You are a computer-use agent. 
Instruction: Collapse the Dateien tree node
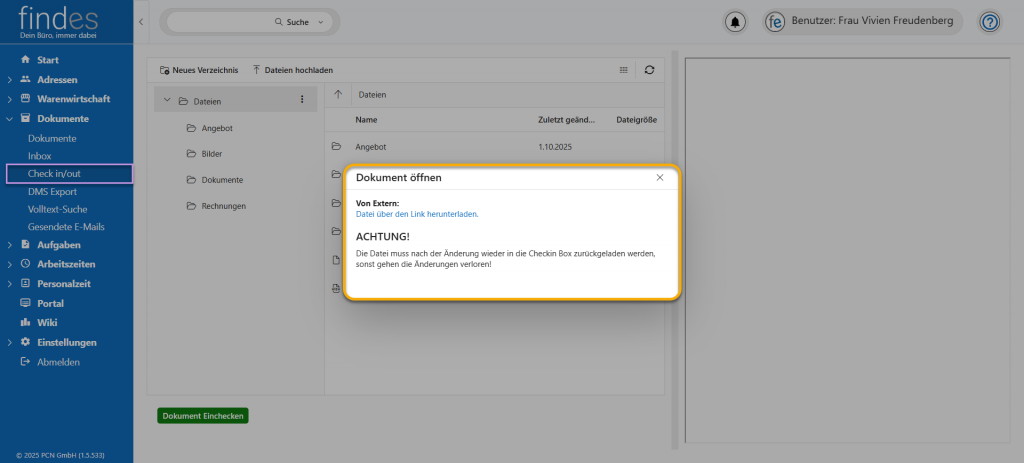pos(167,100)
